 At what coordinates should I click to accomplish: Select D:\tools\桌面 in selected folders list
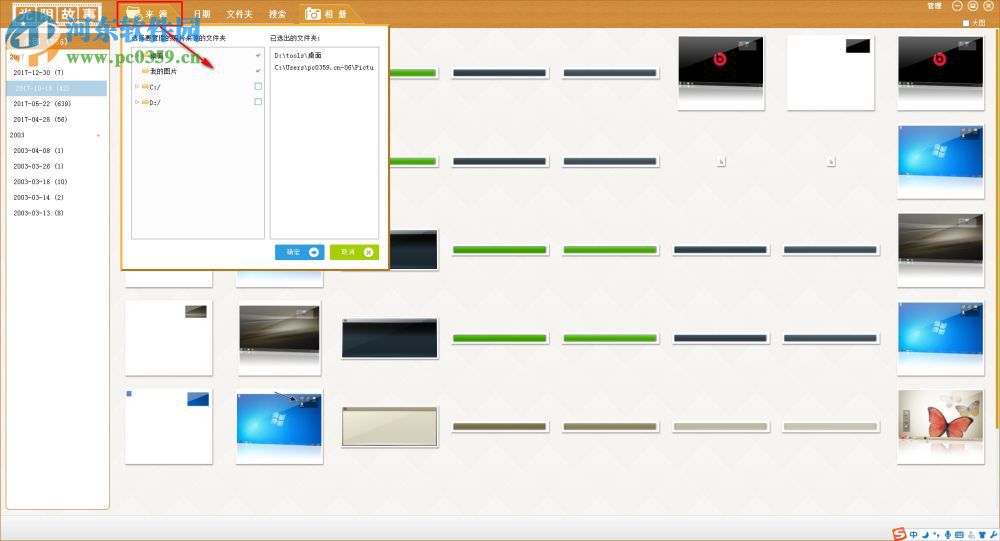[x=298, y=56]
